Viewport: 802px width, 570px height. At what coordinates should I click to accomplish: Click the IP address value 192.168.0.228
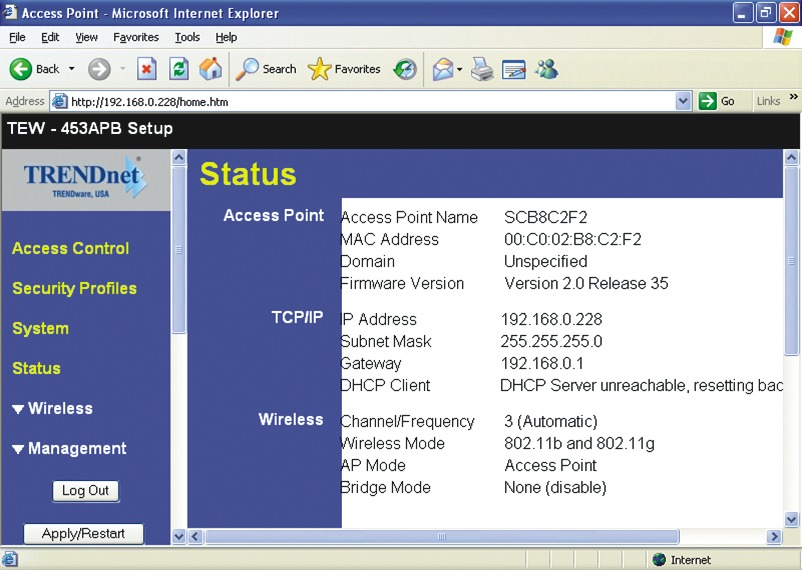551,319
